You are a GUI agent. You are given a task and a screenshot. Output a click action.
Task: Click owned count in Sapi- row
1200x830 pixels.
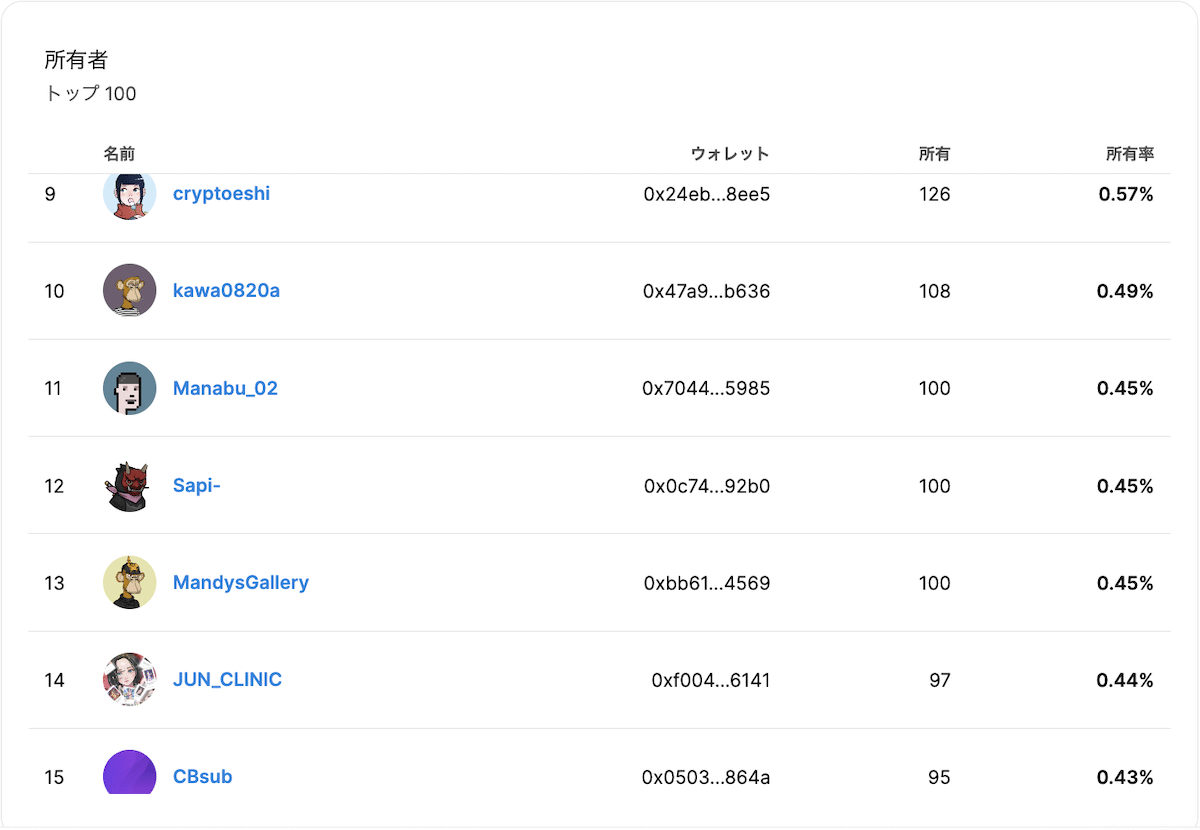934,486
